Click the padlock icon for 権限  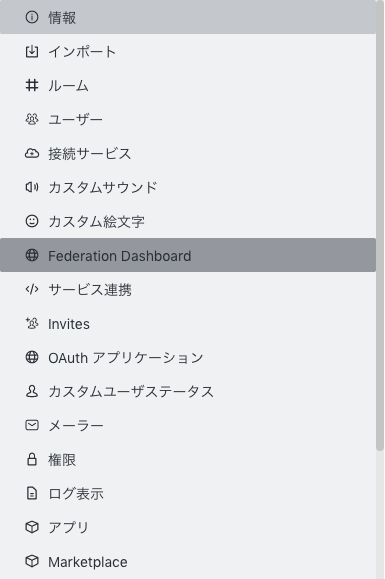(32, 459)
